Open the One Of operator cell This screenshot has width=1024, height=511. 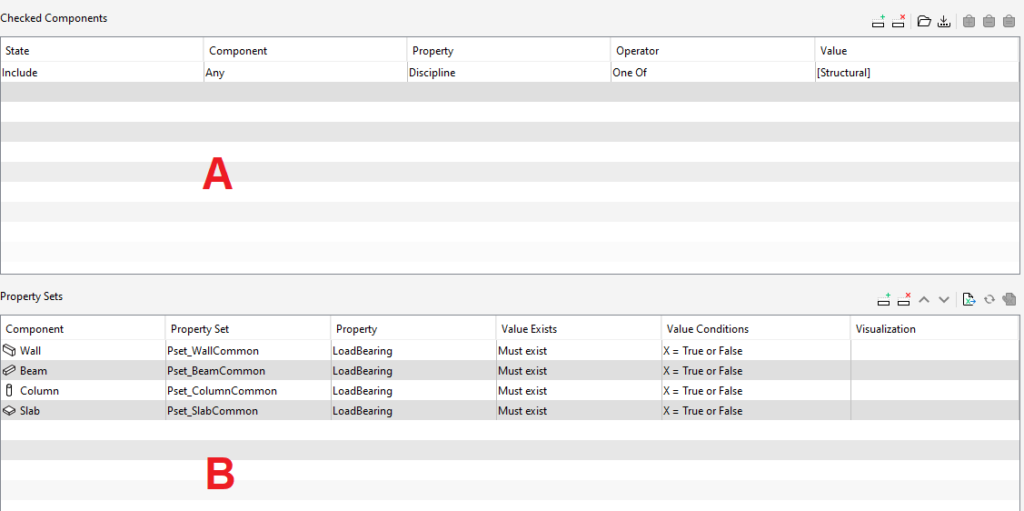(631, 73)
